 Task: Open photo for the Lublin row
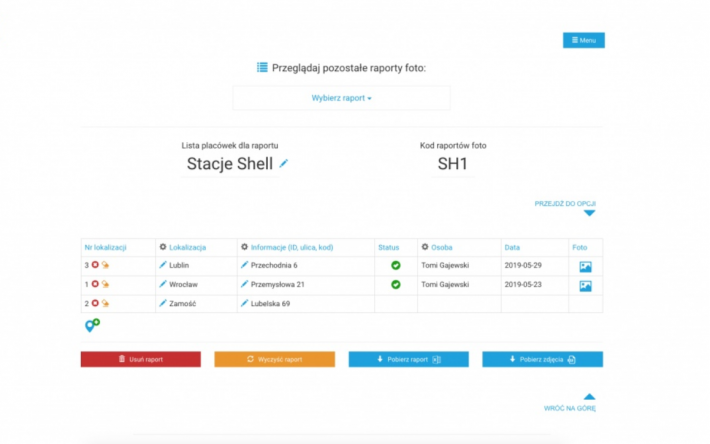[585, 266]
